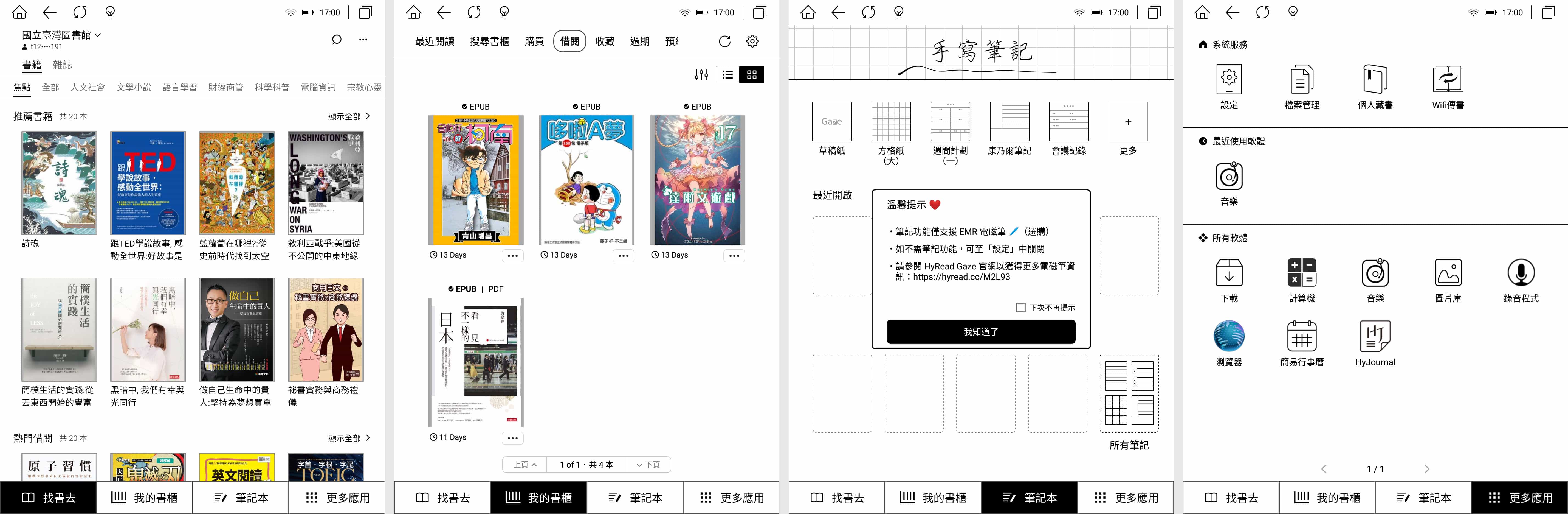The width and height of the screenshot is (1568, 514).
Task: Open options menu for the 哆啦A夢 book
Action: 623,256
